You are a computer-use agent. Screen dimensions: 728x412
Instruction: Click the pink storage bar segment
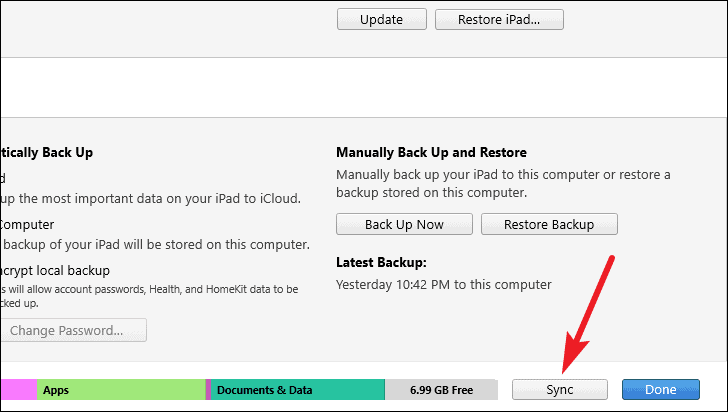click(x=19, y=390)
